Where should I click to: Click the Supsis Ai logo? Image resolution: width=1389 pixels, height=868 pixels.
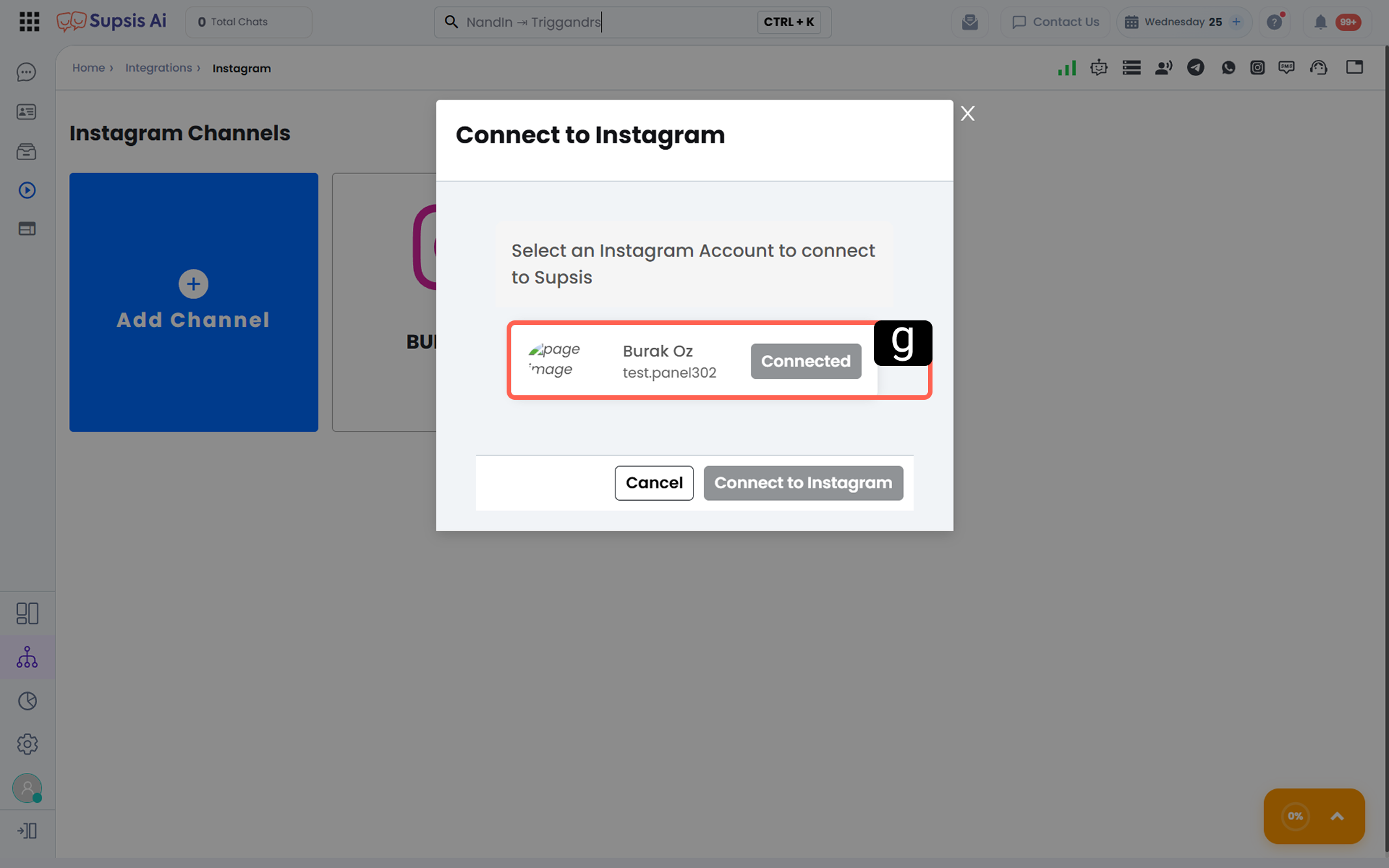111,21
